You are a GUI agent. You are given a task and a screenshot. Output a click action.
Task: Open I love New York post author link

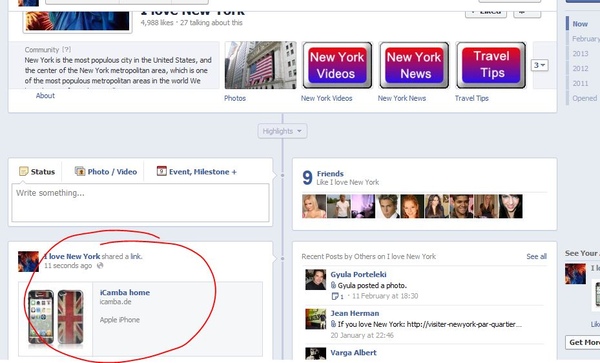(72, 256)
